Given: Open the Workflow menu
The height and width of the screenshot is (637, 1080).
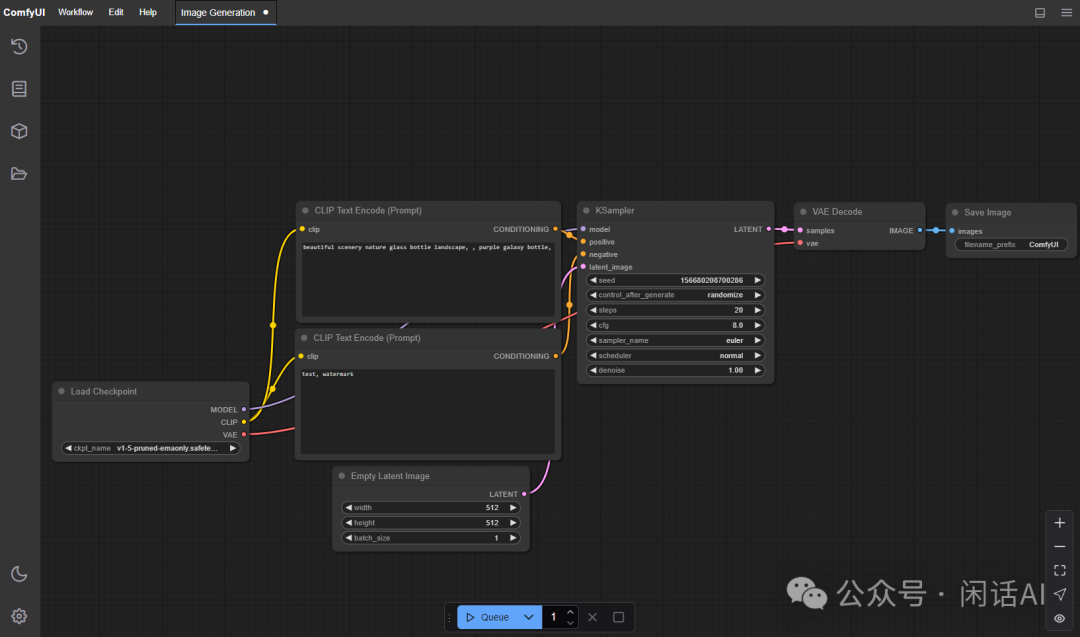Looking at the screenshot, I should coord(75,12).
